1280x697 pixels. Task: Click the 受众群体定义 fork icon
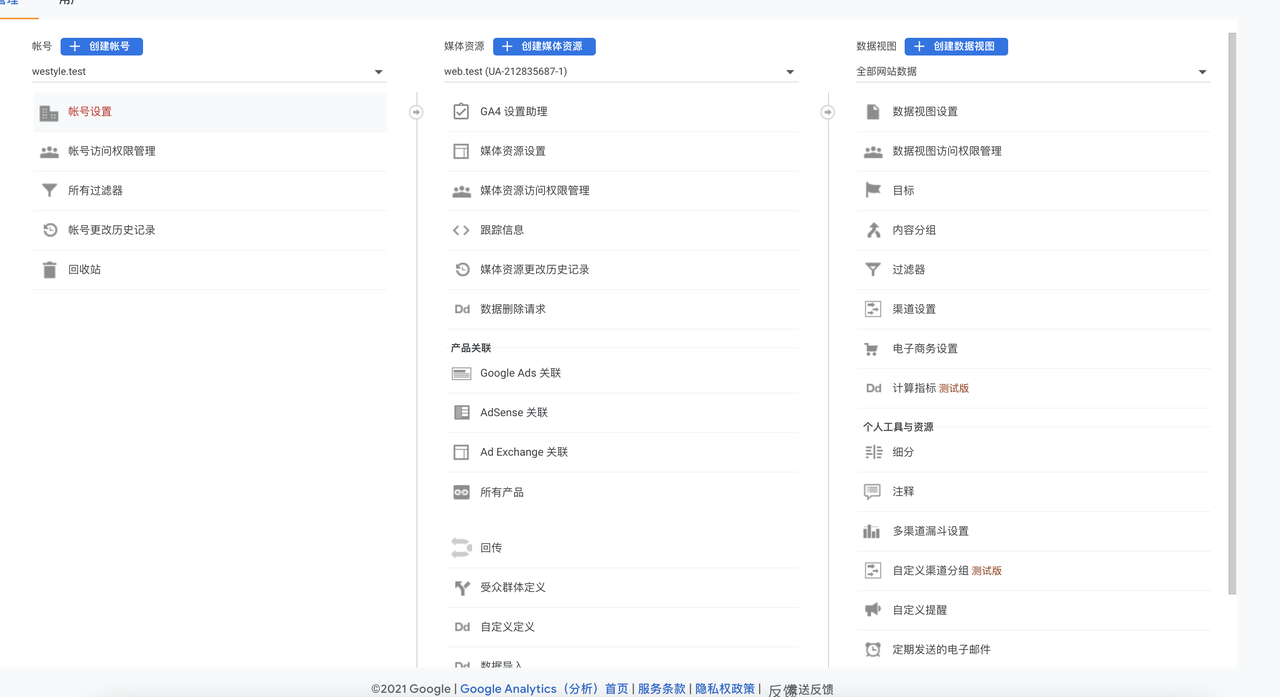point(461,588)
